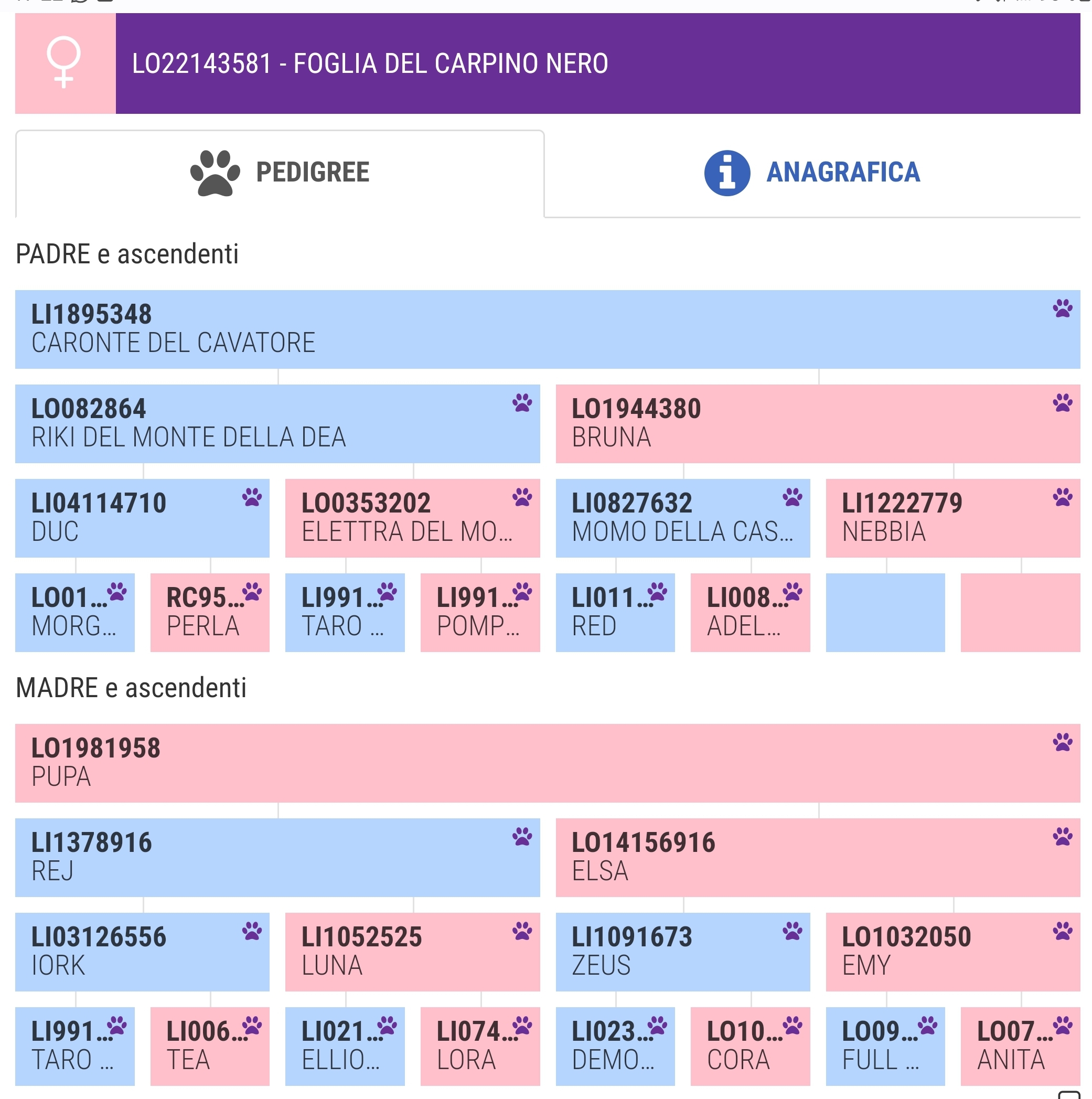Click paw icon on ELSA card
The image size is (1092, 1099).
(x=1062, y=836)
